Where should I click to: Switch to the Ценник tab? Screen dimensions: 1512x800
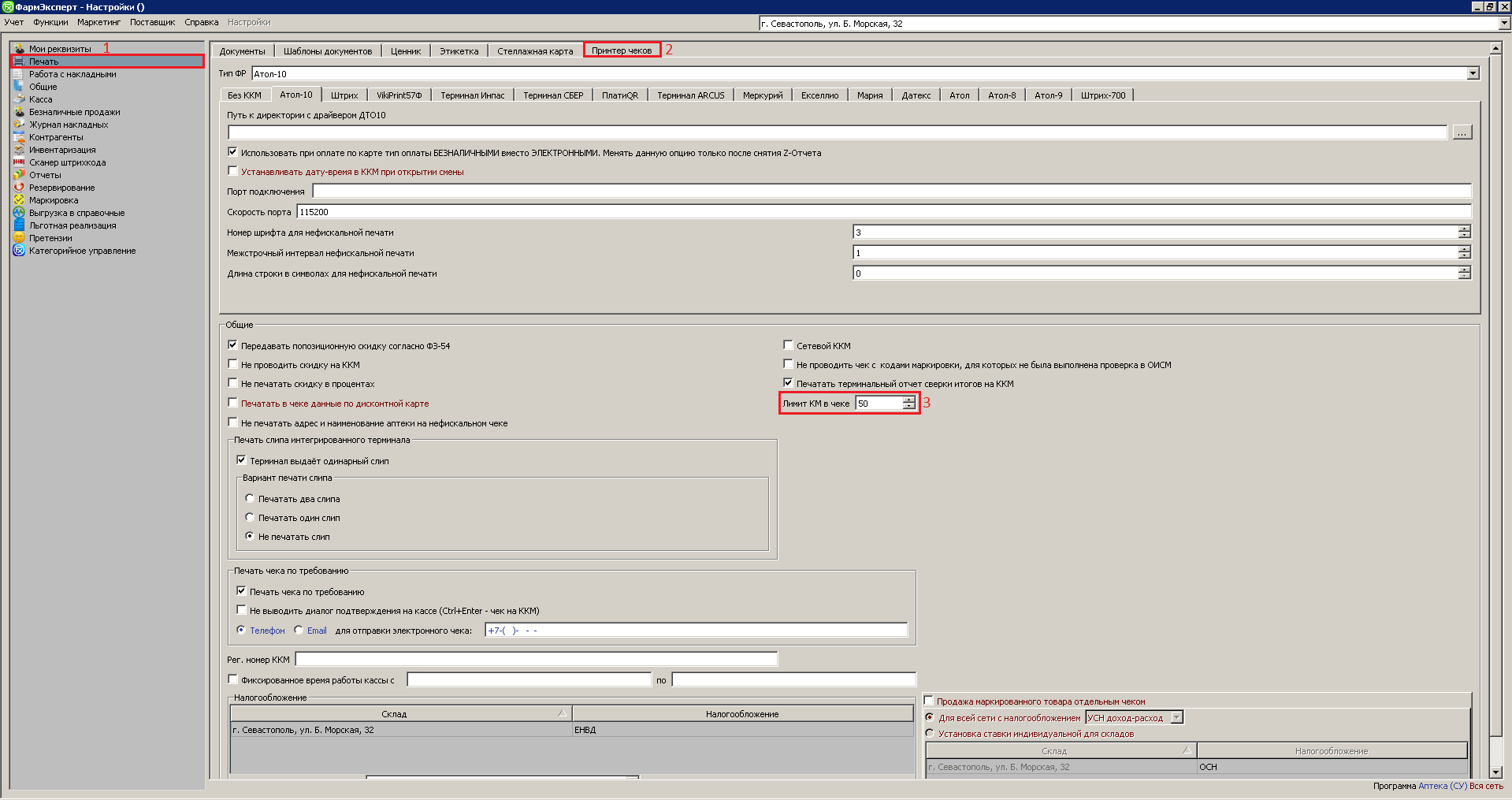tap(406, 51)
